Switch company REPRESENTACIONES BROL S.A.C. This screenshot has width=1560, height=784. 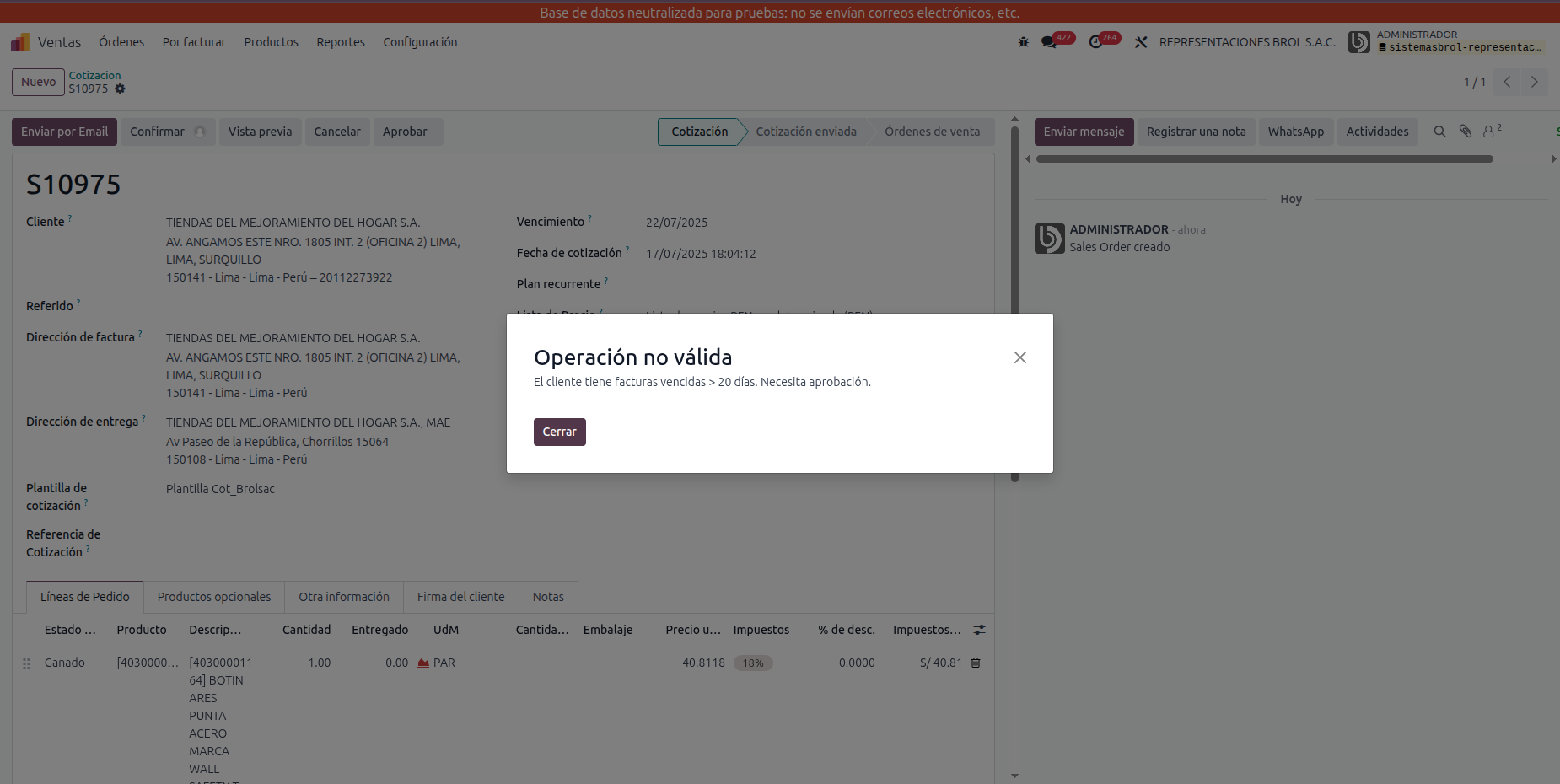[1247, 42]
